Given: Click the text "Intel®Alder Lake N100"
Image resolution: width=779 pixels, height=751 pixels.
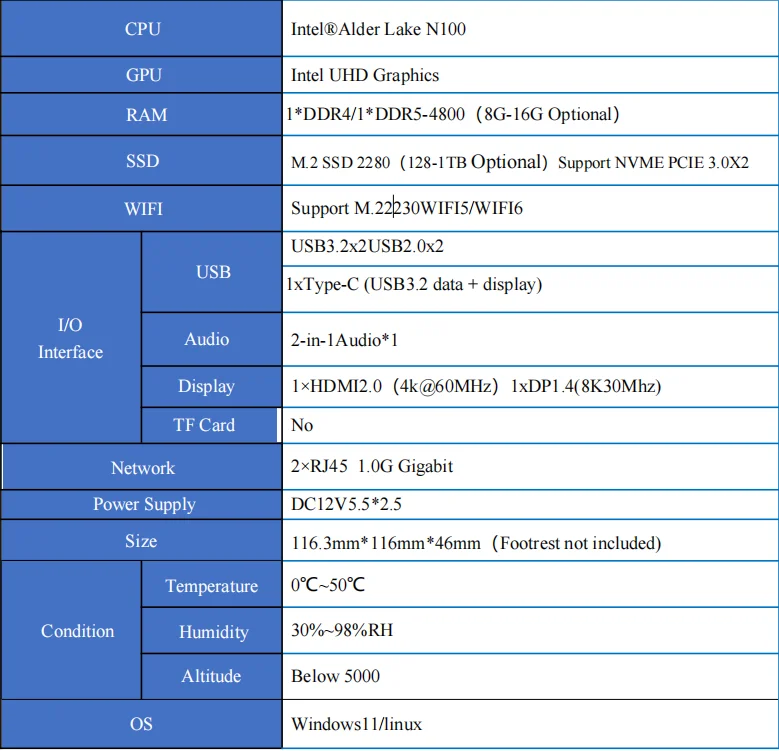Looking at the screenshot, I should pyautogui.click(x=378, y=29).
